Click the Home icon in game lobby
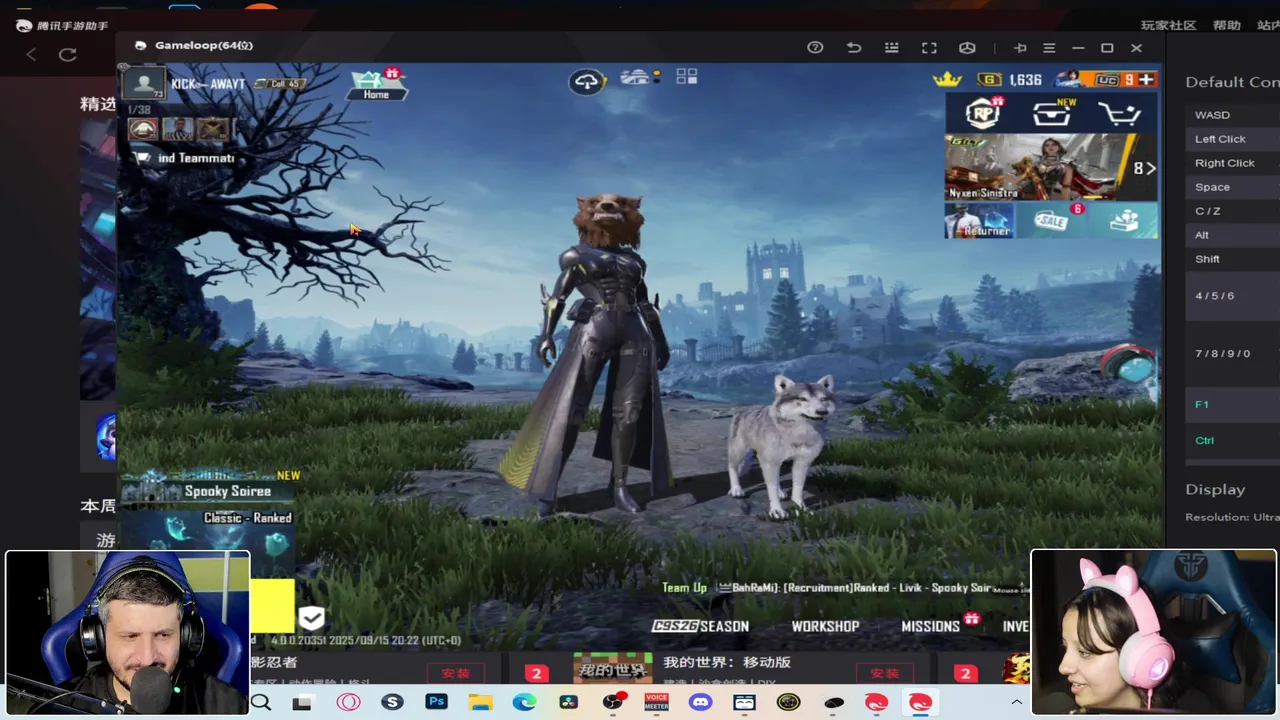 click(377, 84)
